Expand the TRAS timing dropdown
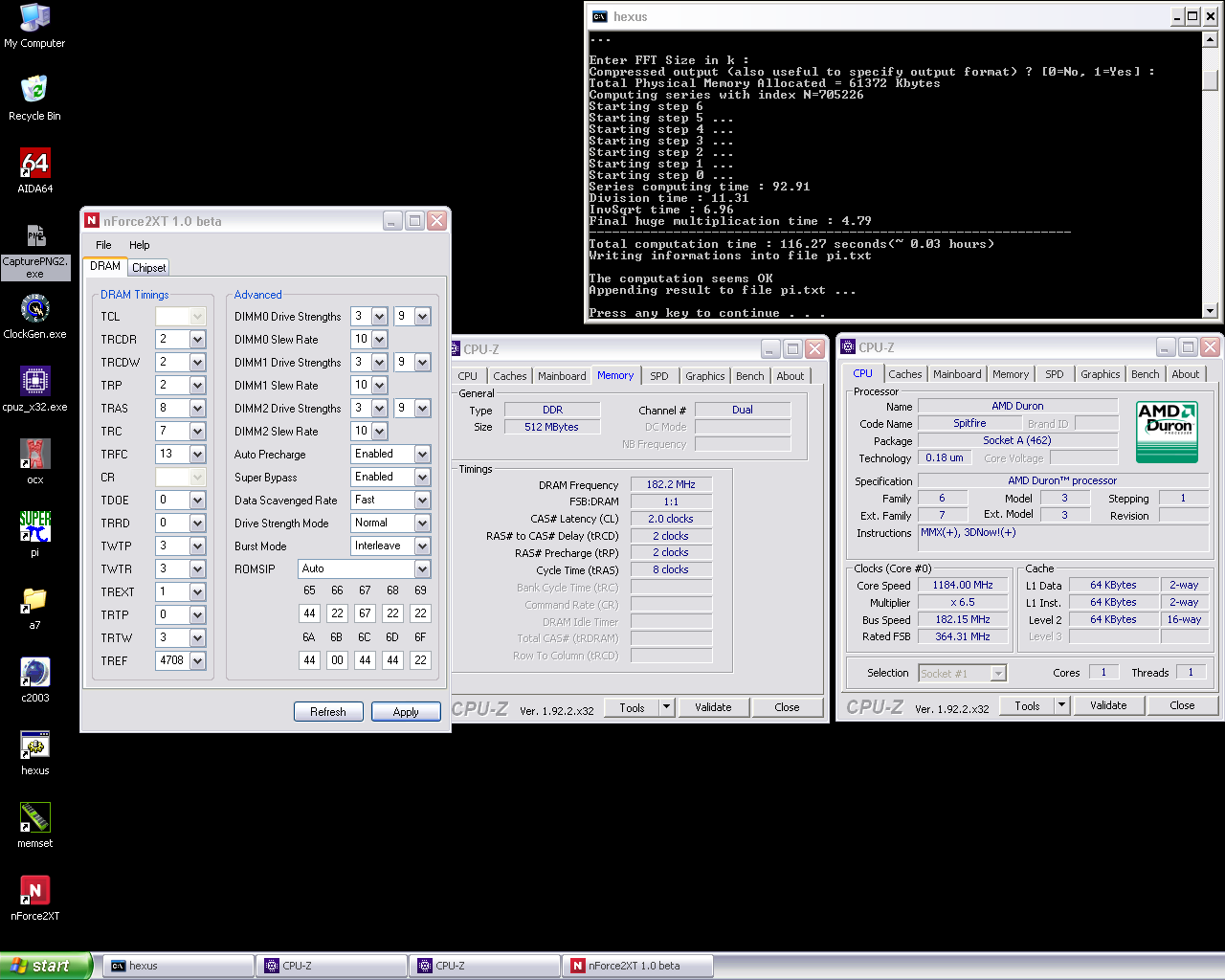 pyautogui.click(x=197, y=408)
